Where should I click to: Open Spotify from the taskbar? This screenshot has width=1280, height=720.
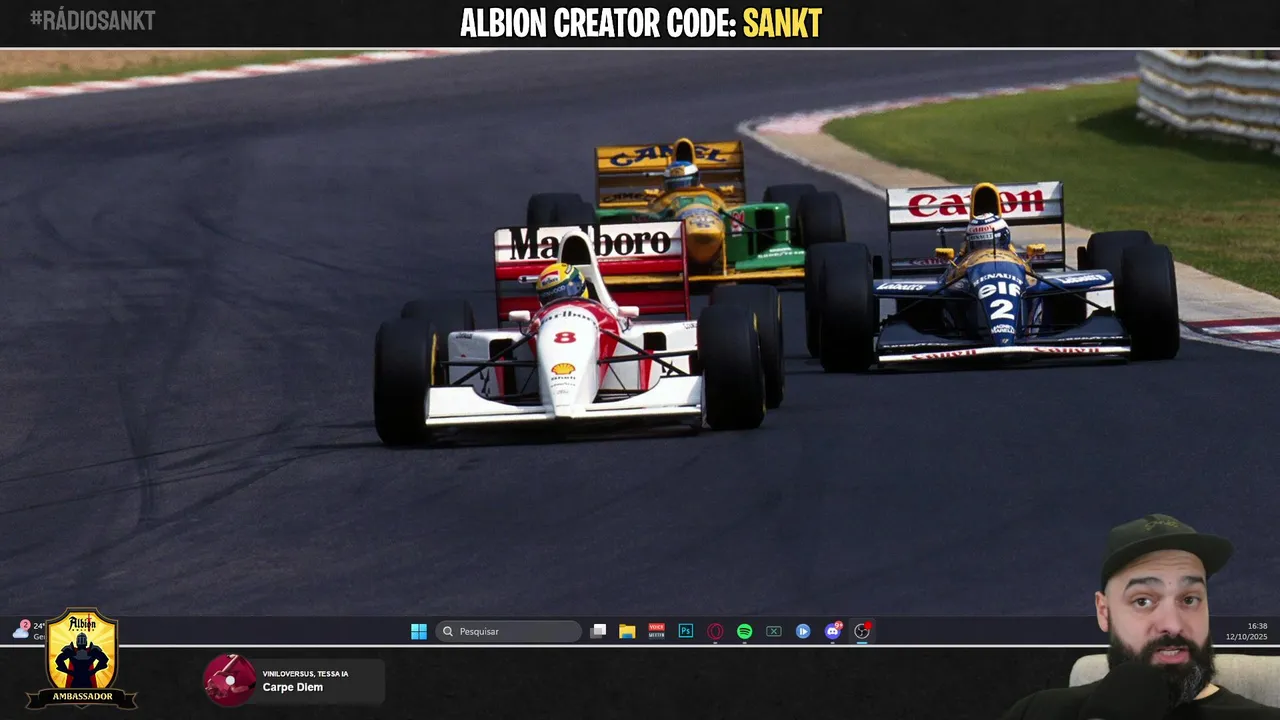pyautogui.click(x=744, y=631)
